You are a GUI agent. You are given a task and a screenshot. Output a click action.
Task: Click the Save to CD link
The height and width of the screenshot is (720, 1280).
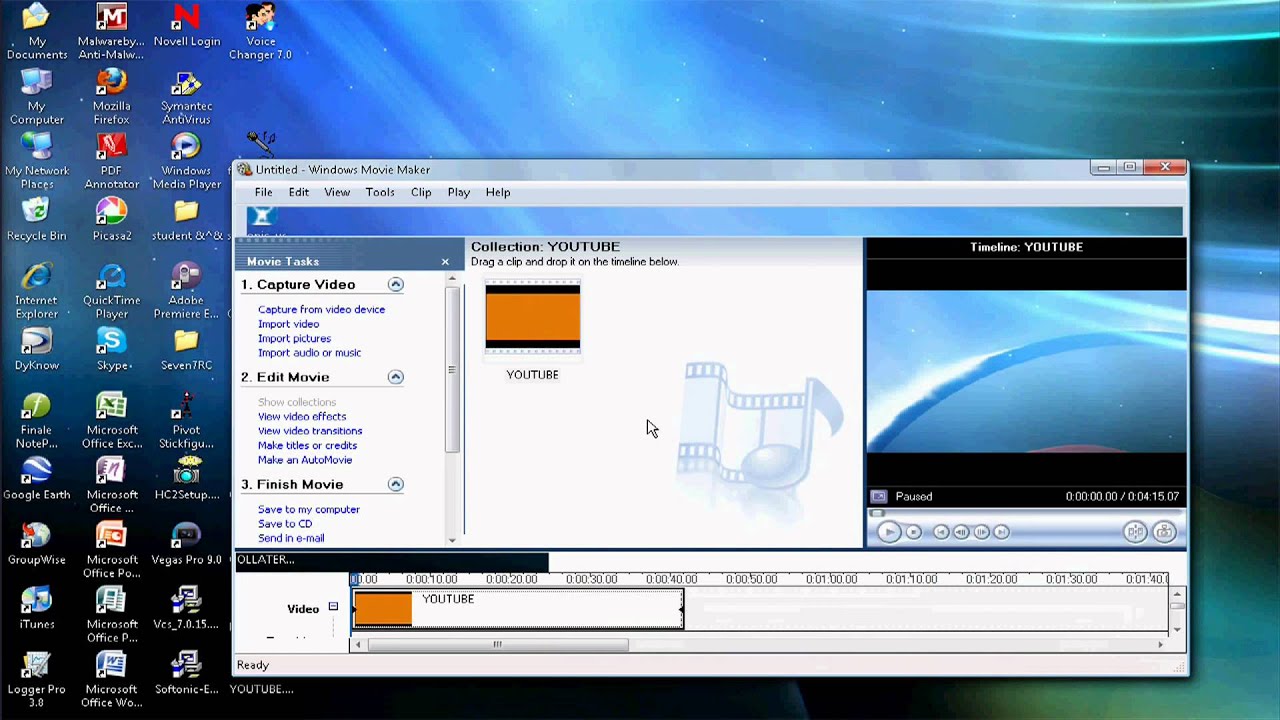285,523
